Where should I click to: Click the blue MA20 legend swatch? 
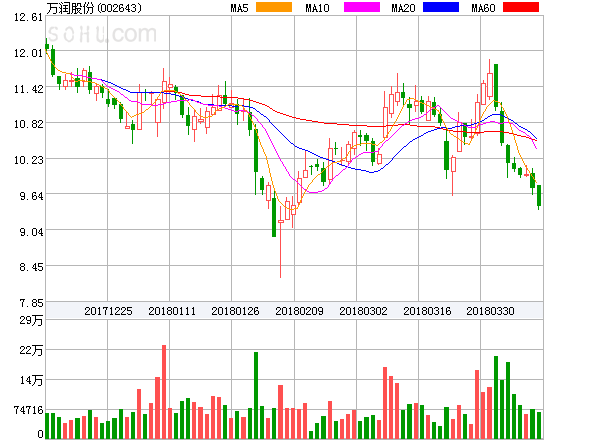[x=441, y=7]
